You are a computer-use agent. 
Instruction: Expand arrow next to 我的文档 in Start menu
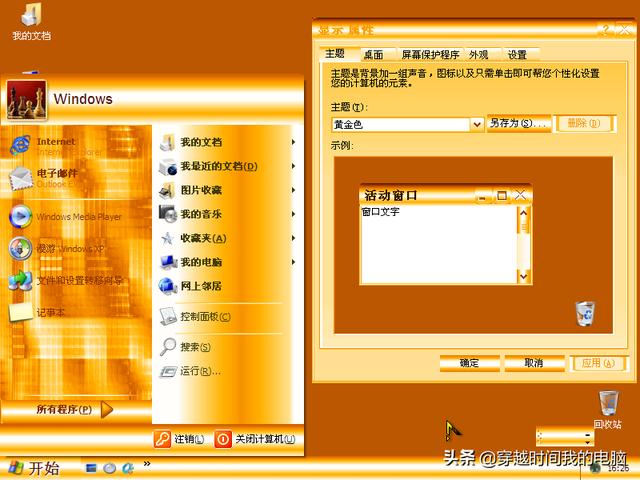pyautogui.click(x=293, y=142)
